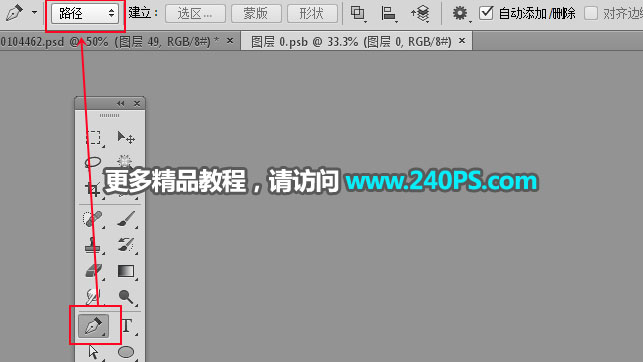Screen dimensions: 643x362
Task: Toggle the 对齐边缘 align edges checkbox
Action: click(x=591, y=13)
